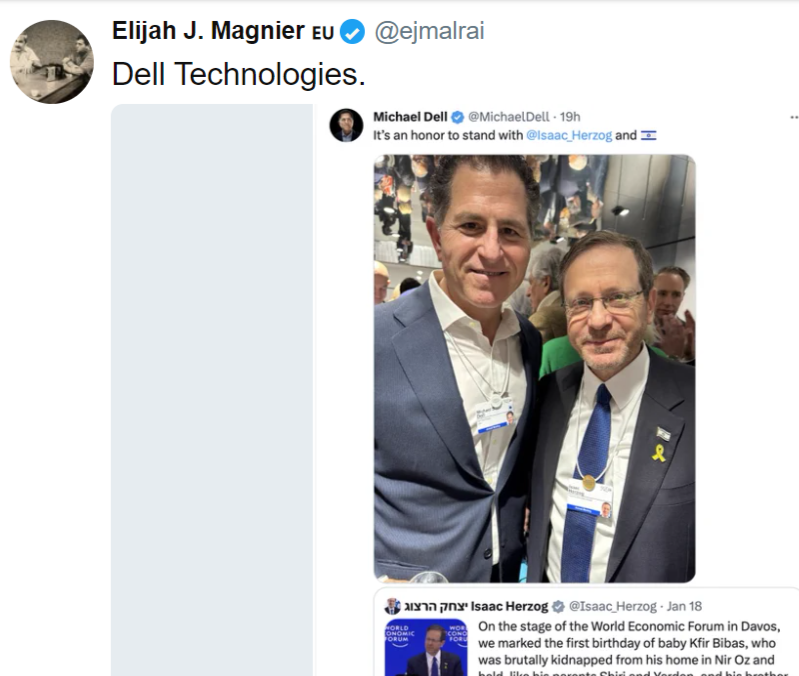Click the quoted tweet text about Kfir Bibas
The width and height of the screenshot is (799, 676).
tap(630, 645)
